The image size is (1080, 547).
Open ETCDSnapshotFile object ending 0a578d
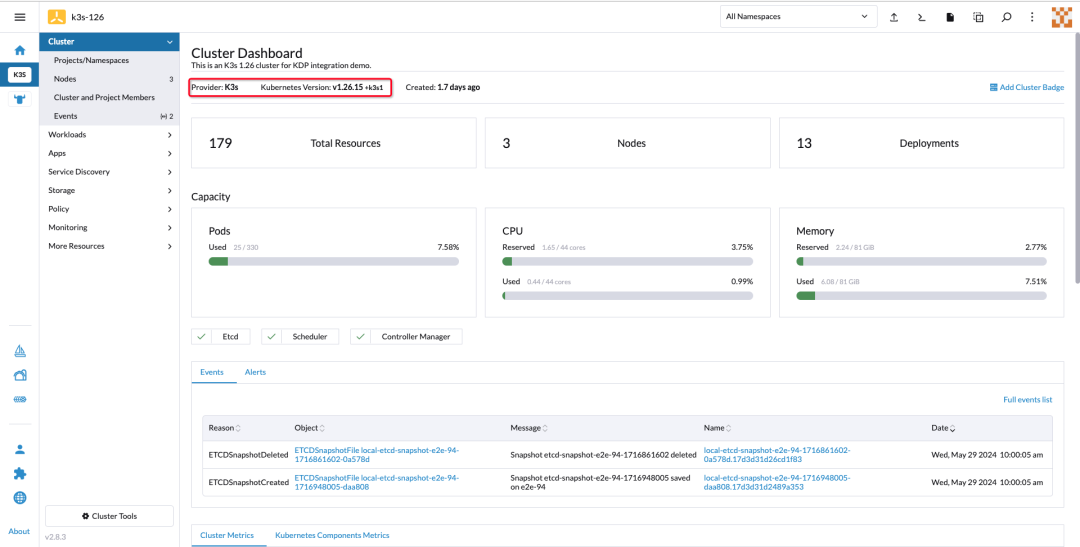pyautogui.click(x=376, y=455)
